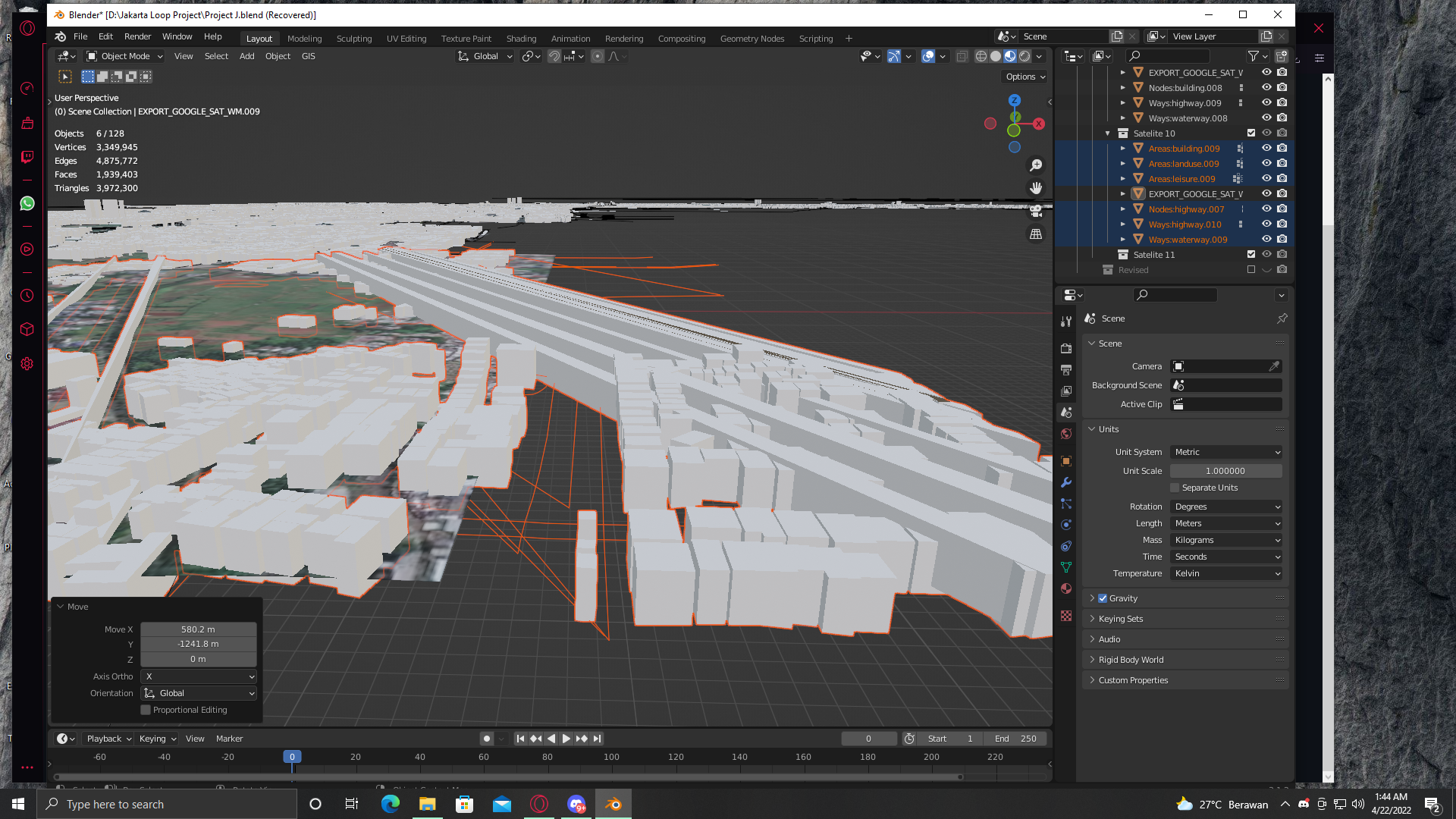
Task: Click the zoom in/out viewport gizmo
Action: tap(1036, 165)
